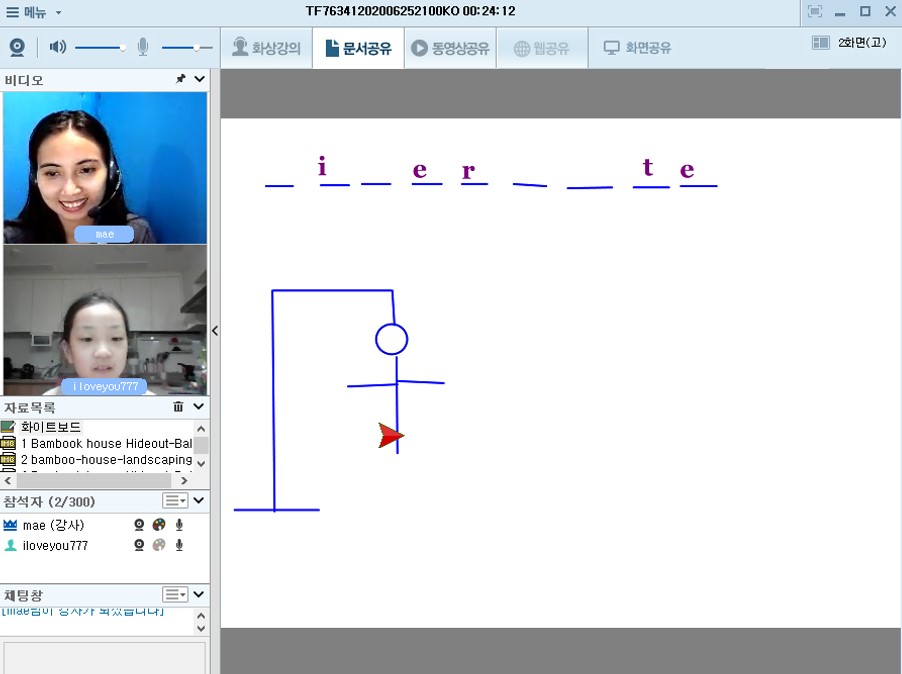Pin the 비디오 video panel
Image resolution: width=902 pixels, height=674 pixels.
point(181,79)
